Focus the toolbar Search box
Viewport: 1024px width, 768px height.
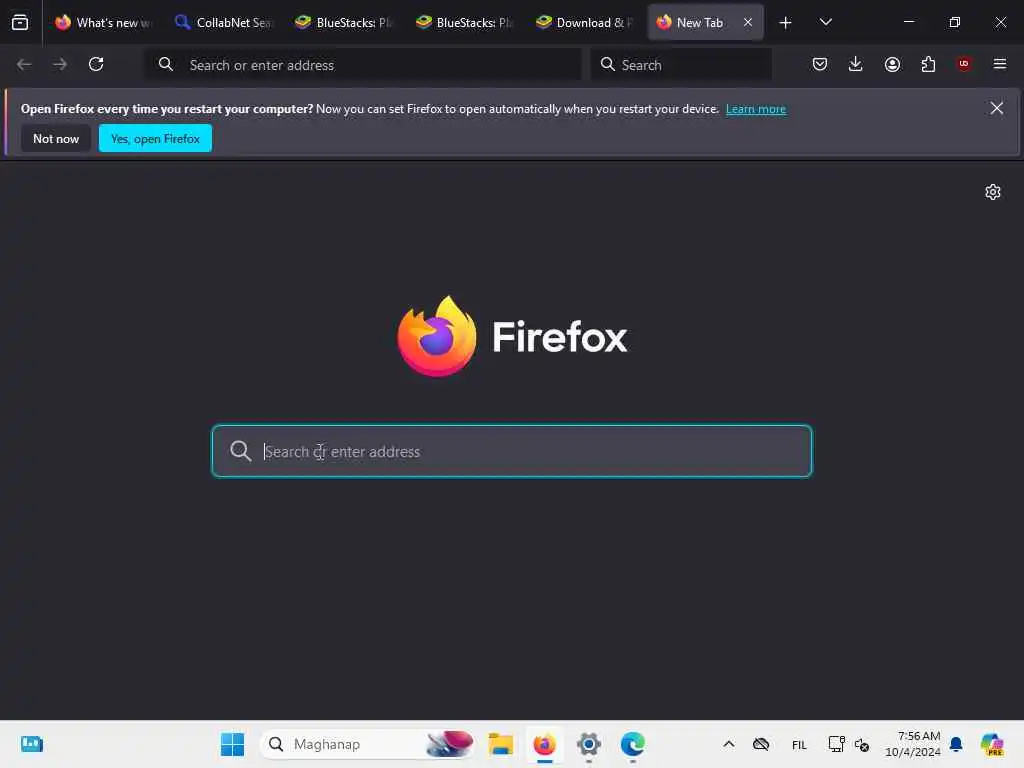[x=682, y=65]
